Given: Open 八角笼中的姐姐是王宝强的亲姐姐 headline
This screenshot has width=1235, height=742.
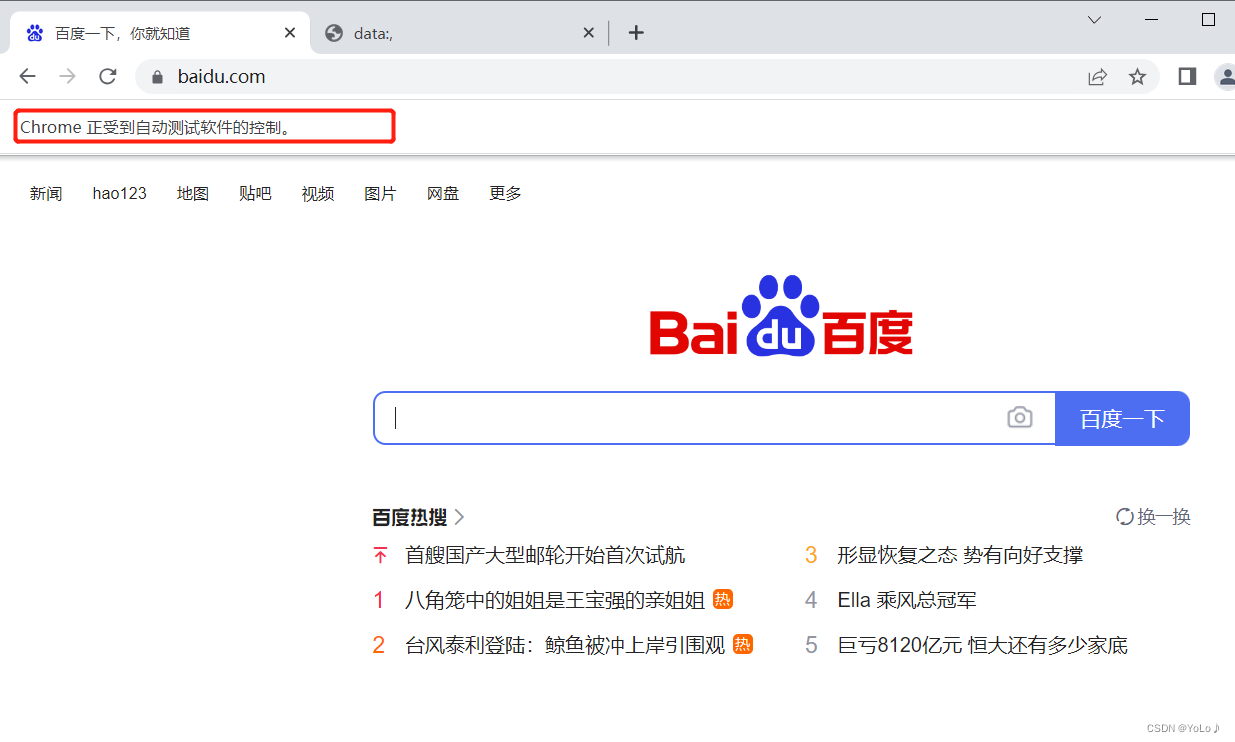Looking at the screenshot, I should tap(555, 600).
